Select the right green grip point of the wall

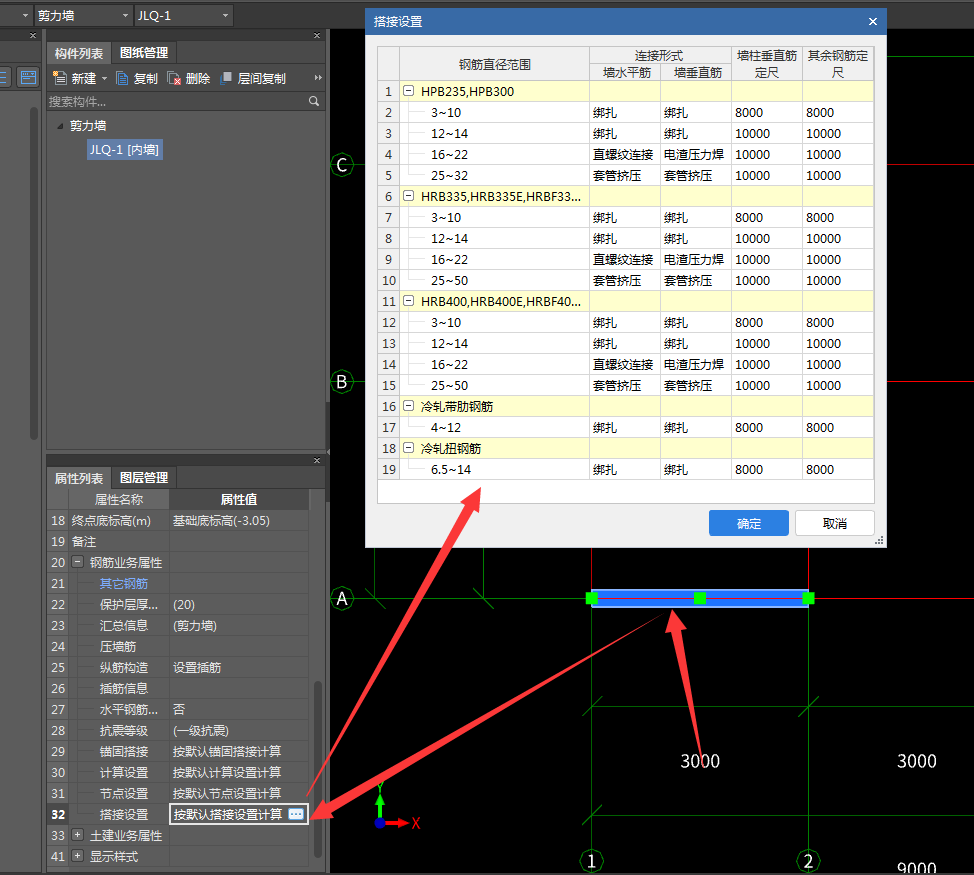pos(808,598)
